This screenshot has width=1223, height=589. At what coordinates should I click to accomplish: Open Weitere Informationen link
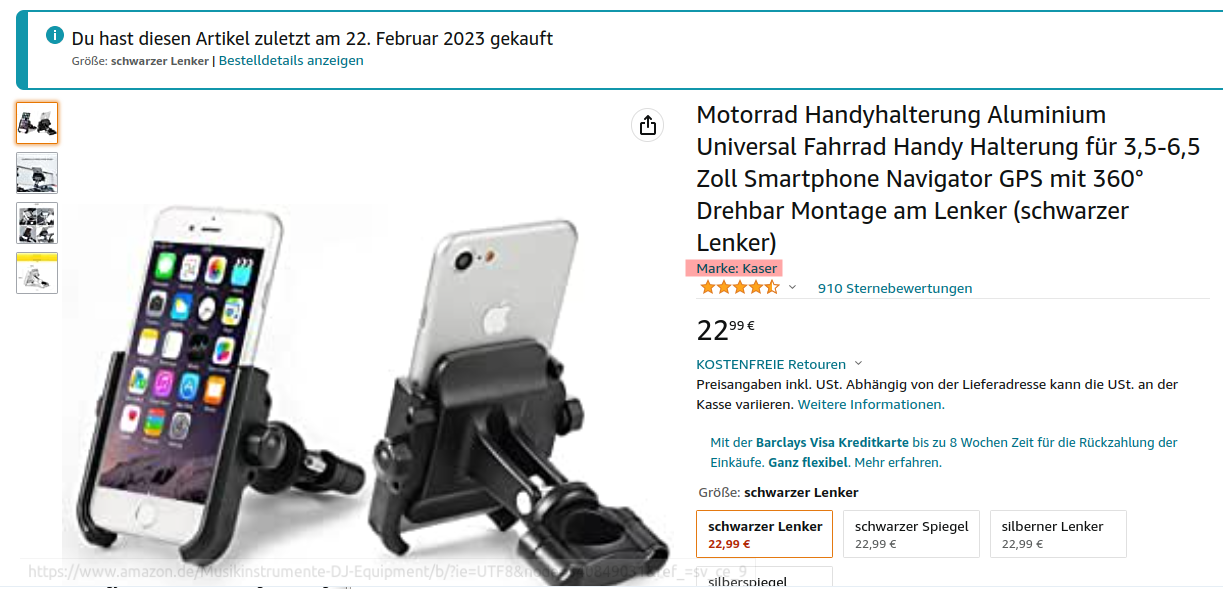[871, 405]
